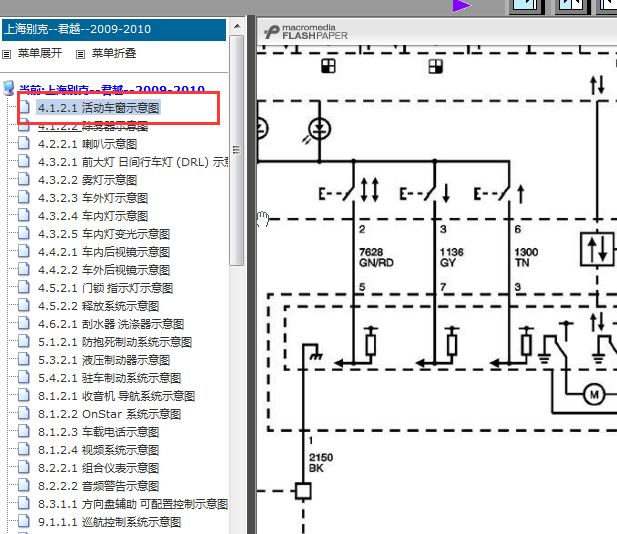Click page icon beside 8.2.2.2 音频警告示意图
The height and width of the screenshot is (534, 617).
[24, 485]
